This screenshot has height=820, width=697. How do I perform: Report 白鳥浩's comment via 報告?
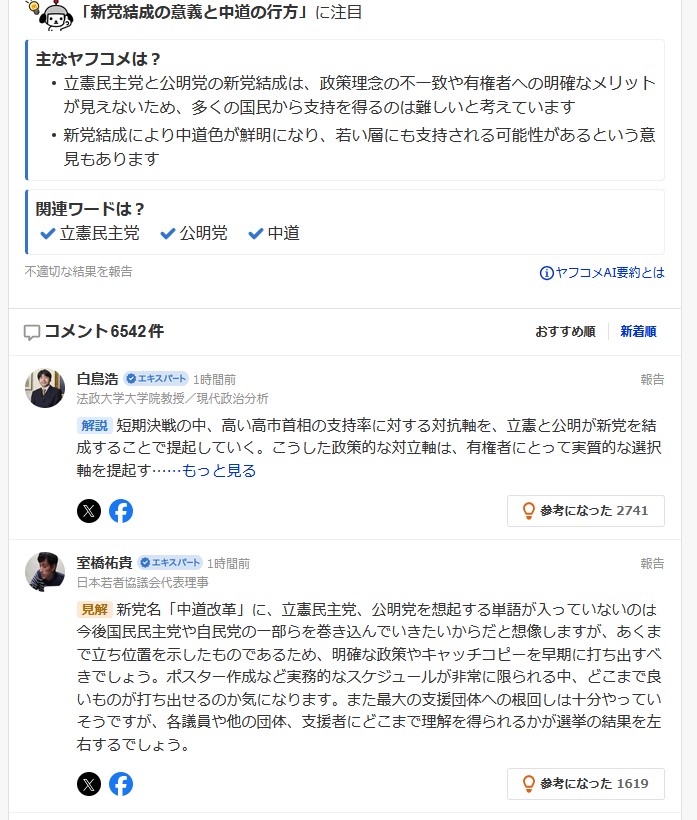click(x=652, y=379)
